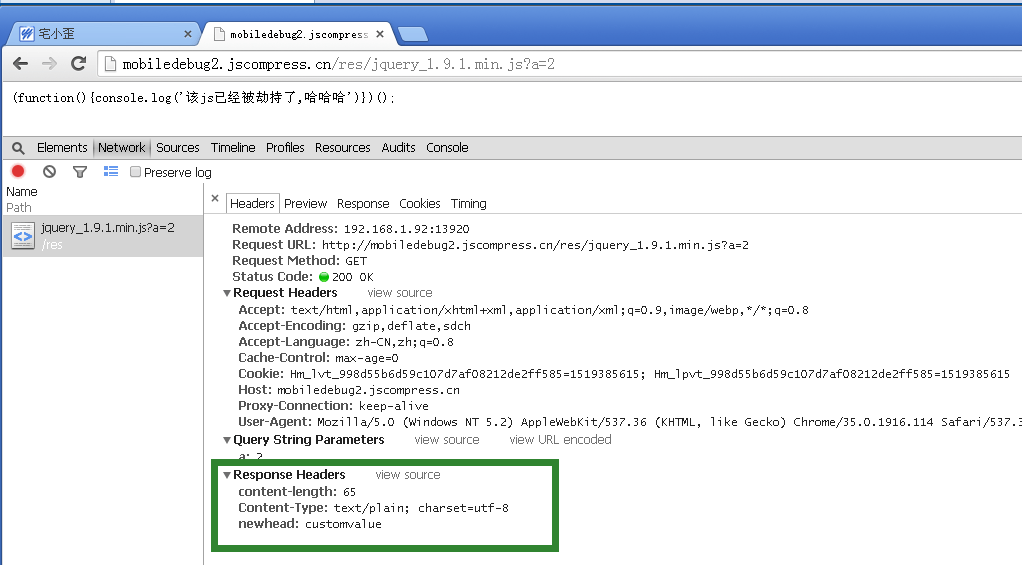Click the DevTools search magnifier icon
Viewport: 1022px width, 565px height.
pyautogui.click(x=18, y=148)
